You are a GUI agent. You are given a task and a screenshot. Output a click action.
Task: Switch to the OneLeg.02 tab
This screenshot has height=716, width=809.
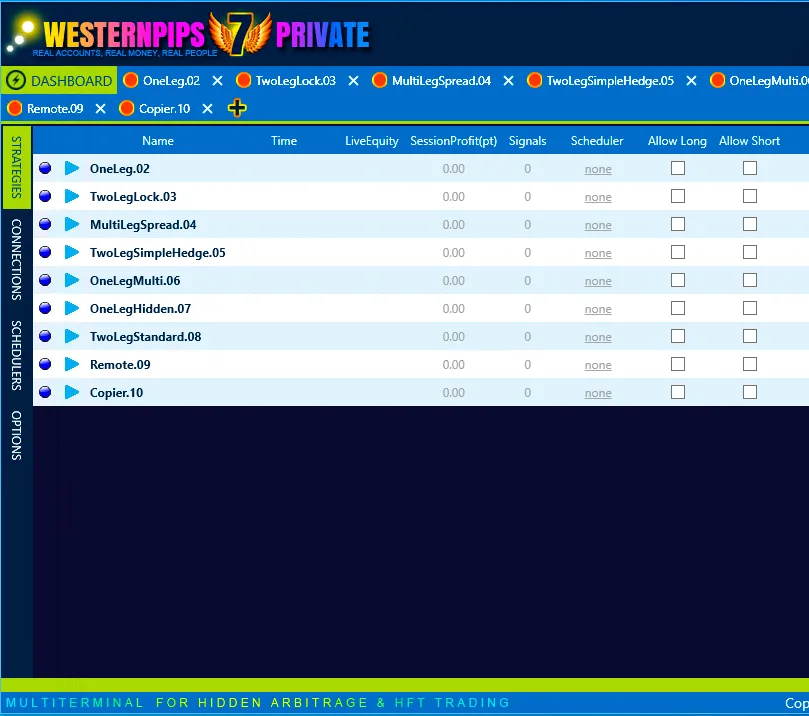[171, 81]
